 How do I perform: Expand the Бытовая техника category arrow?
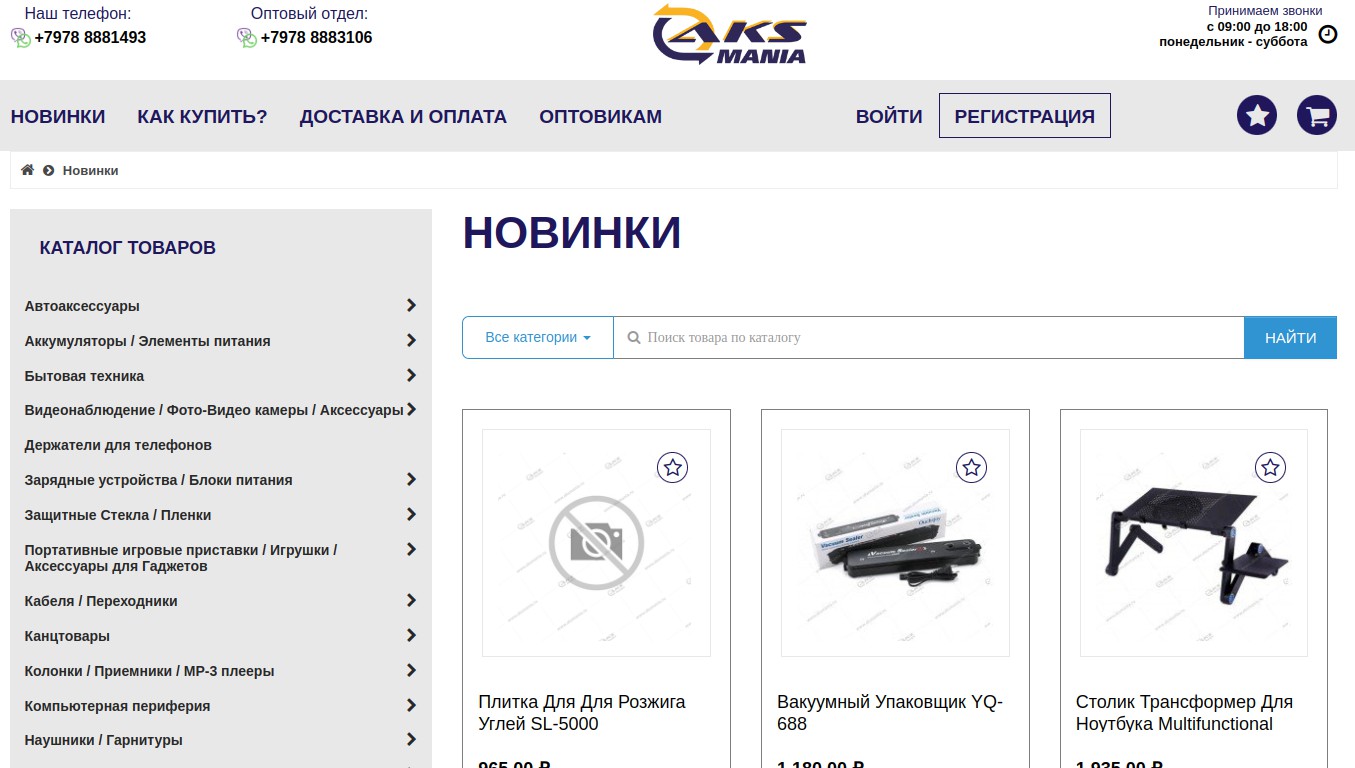pyautogui.click(x=411, y=375)
